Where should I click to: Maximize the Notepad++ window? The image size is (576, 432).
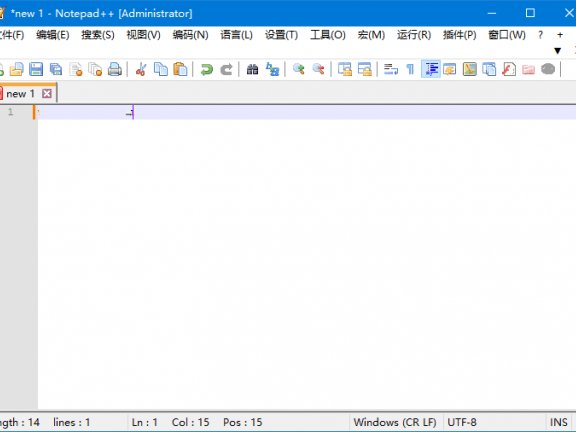(x=530, y=13)
